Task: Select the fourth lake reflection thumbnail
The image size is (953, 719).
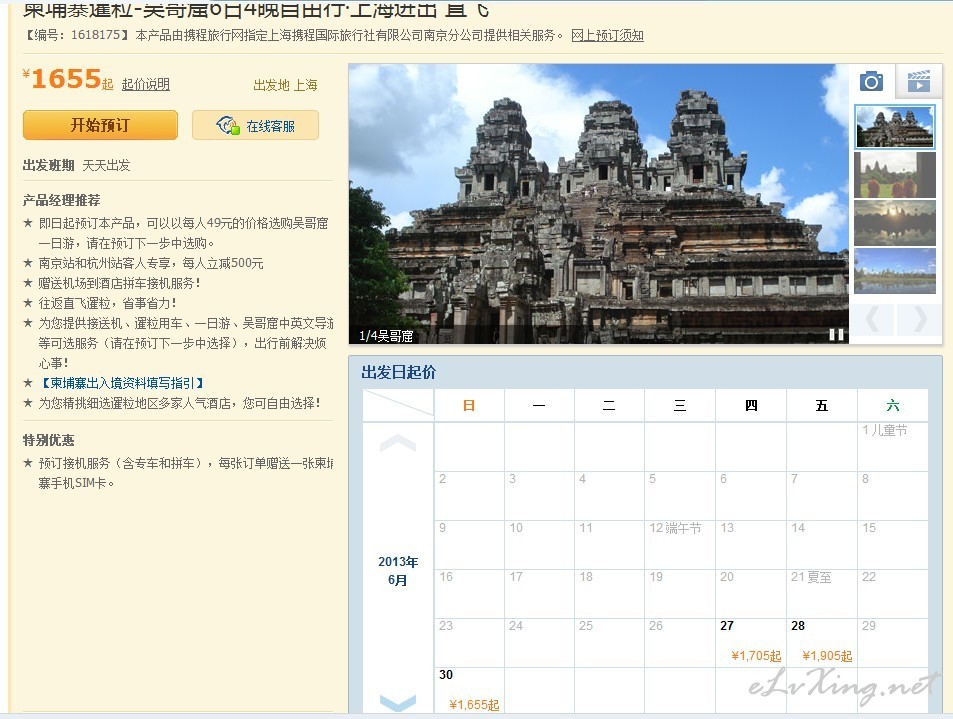Action: tap(895, 271)
